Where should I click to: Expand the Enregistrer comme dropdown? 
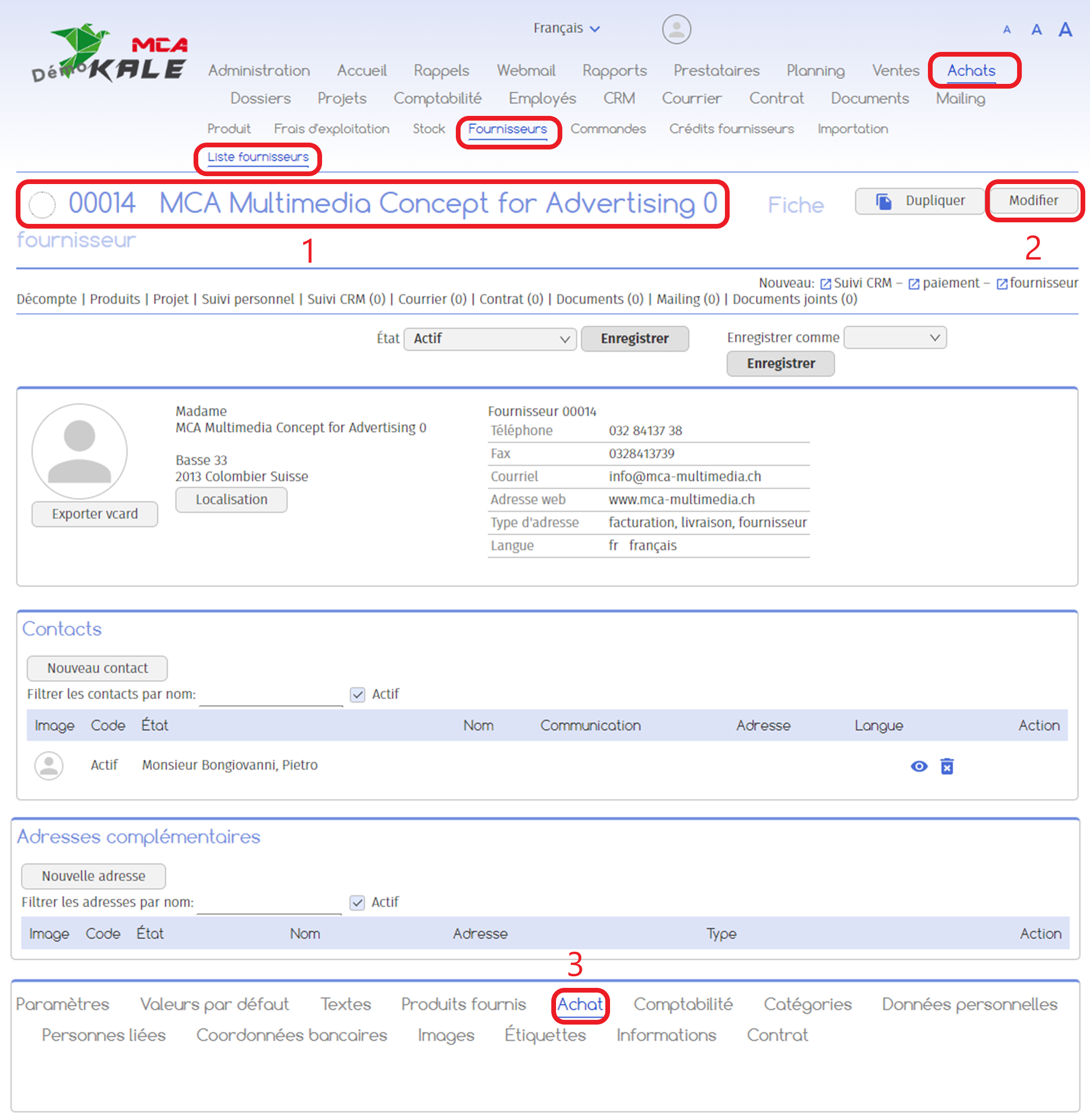(x=894, y=338)
